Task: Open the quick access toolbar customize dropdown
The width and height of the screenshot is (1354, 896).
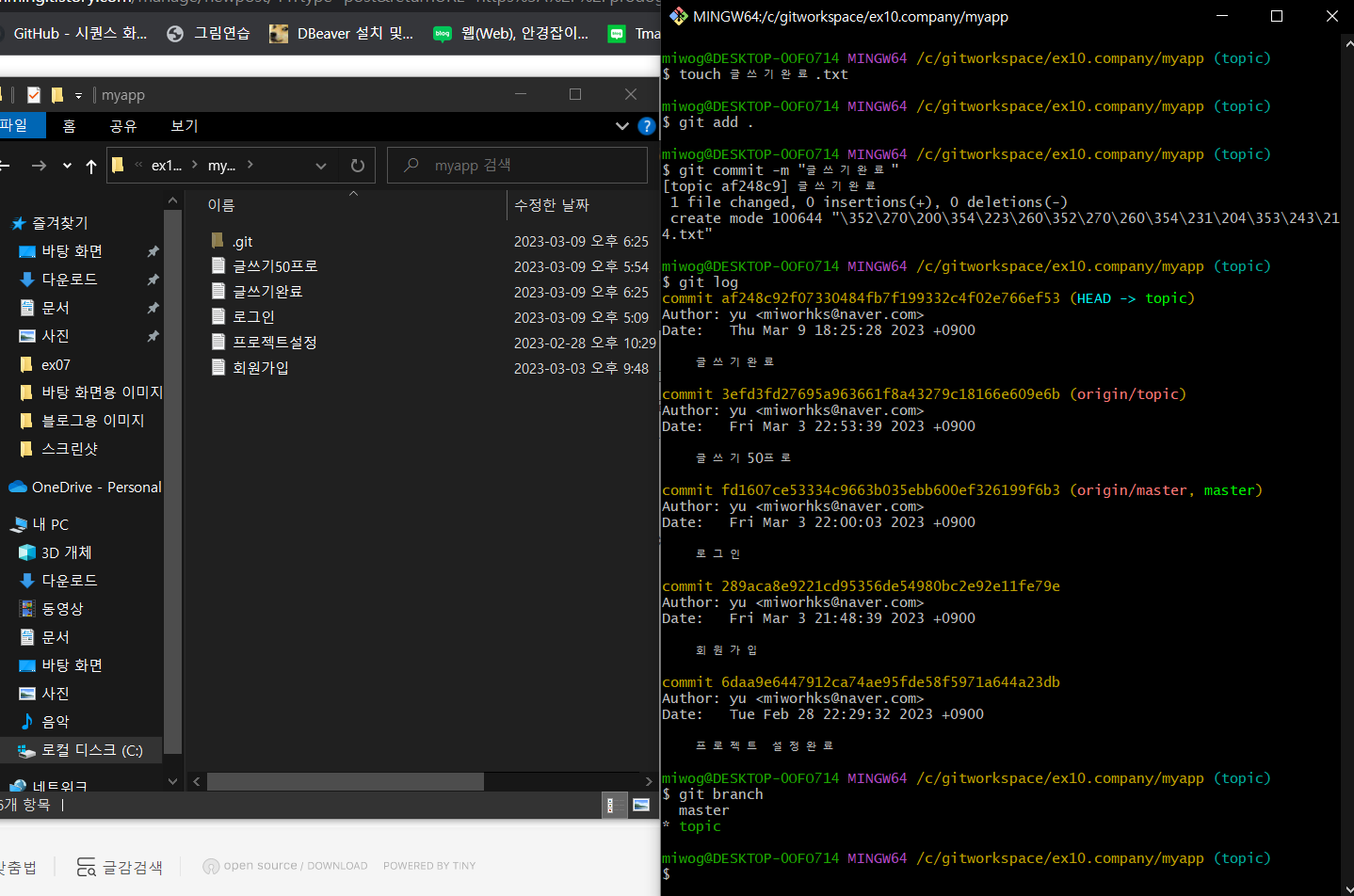Action: pyautogui.click(x=78, y=95)
